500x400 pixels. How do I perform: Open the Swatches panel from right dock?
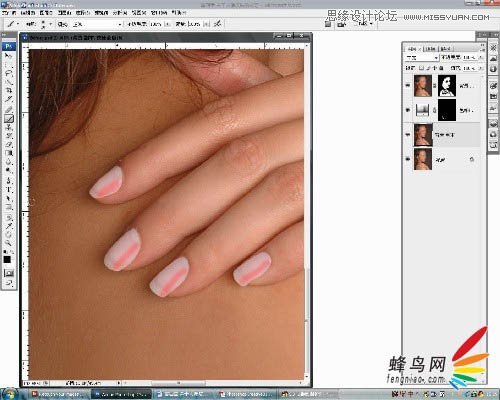click(493, 96)
